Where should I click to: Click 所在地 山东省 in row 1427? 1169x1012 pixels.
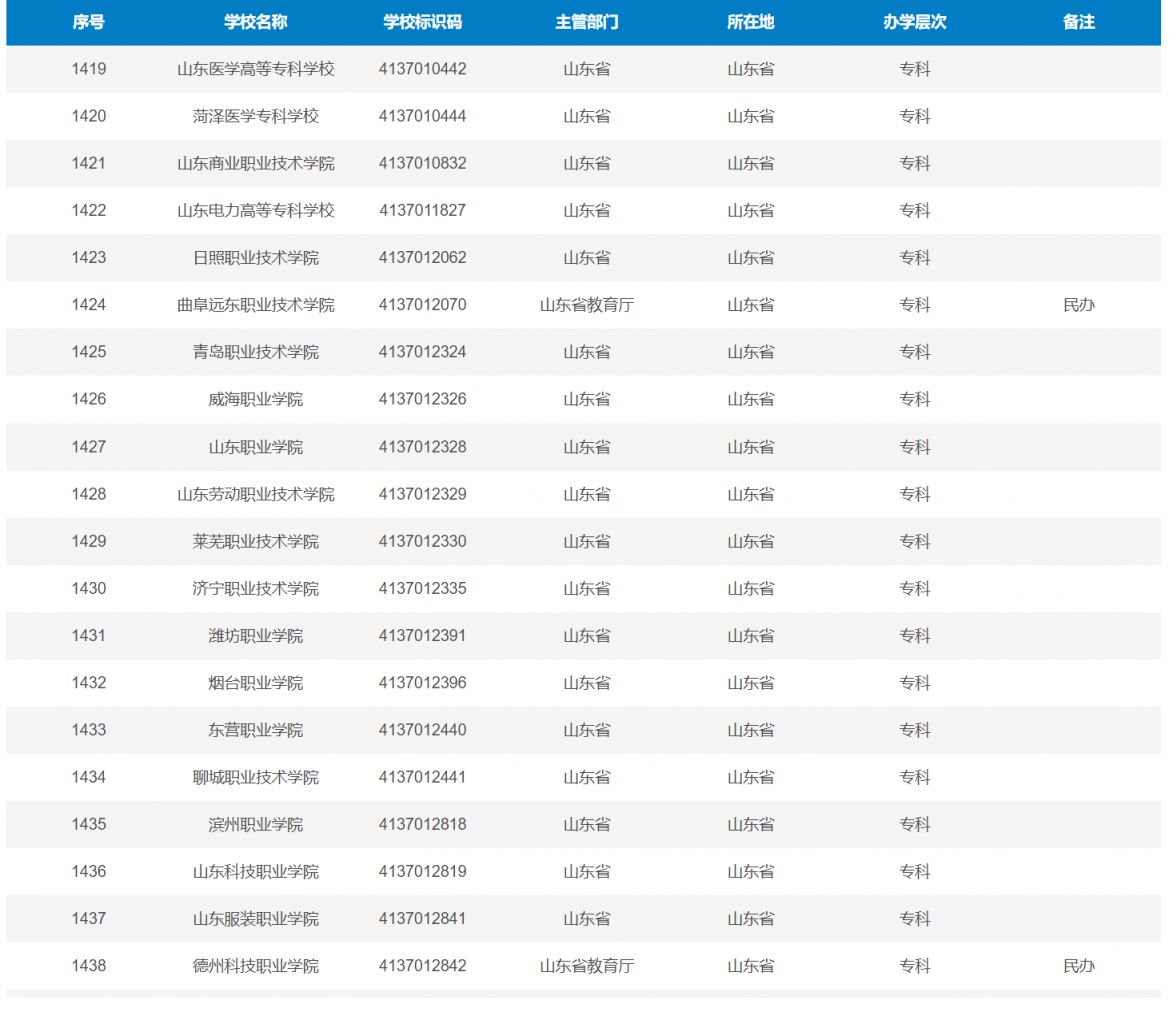point(751,447)
